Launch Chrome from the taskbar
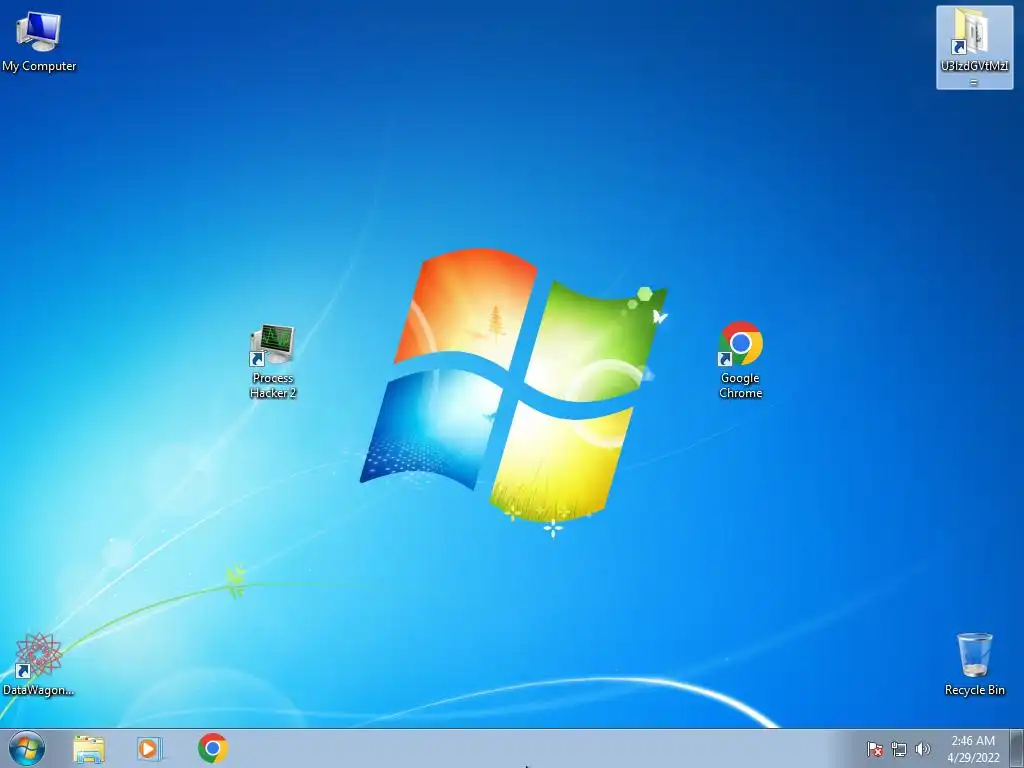This screenshot has width=1024, height=768. point(212,748)
